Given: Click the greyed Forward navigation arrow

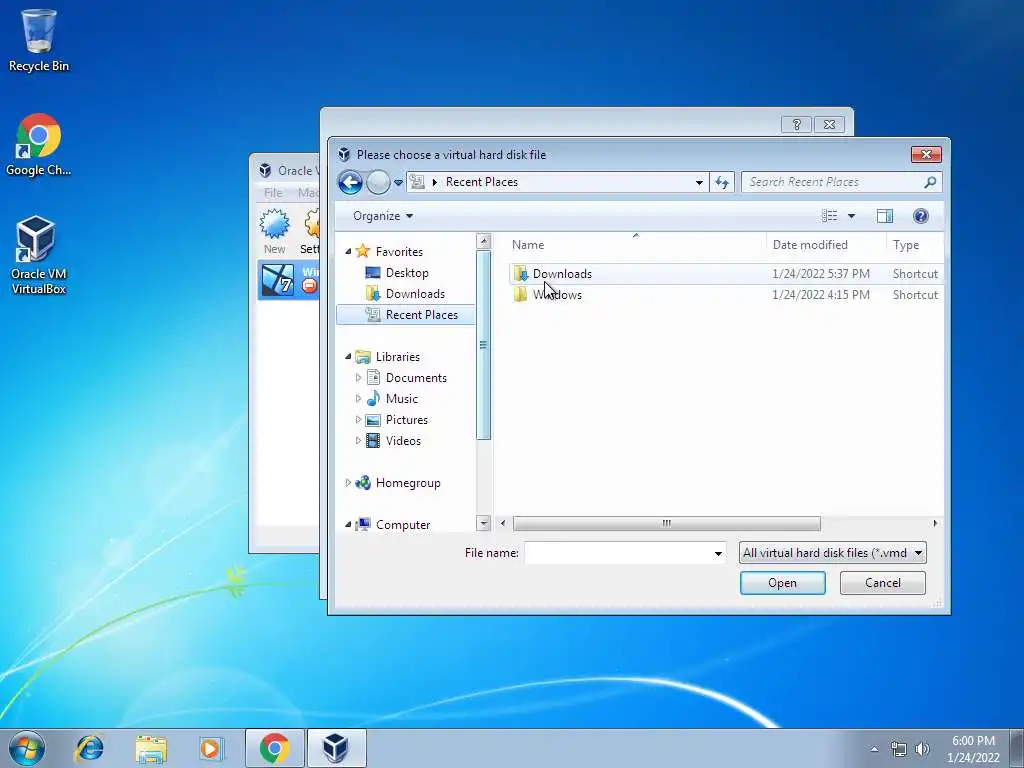Looking at the screenshot, I should pos(378,182).
